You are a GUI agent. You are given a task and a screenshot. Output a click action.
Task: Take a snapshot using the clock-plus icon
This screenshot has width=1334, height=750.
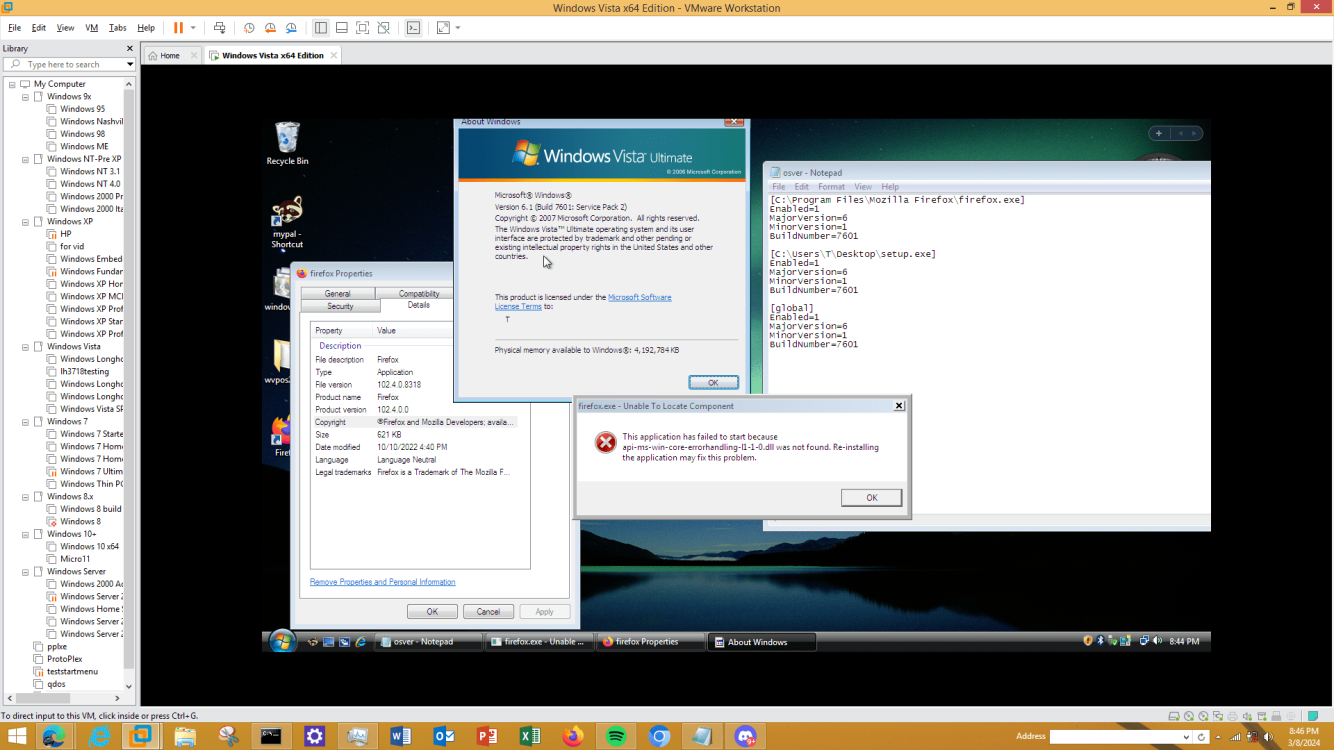(x=249, y=28)
